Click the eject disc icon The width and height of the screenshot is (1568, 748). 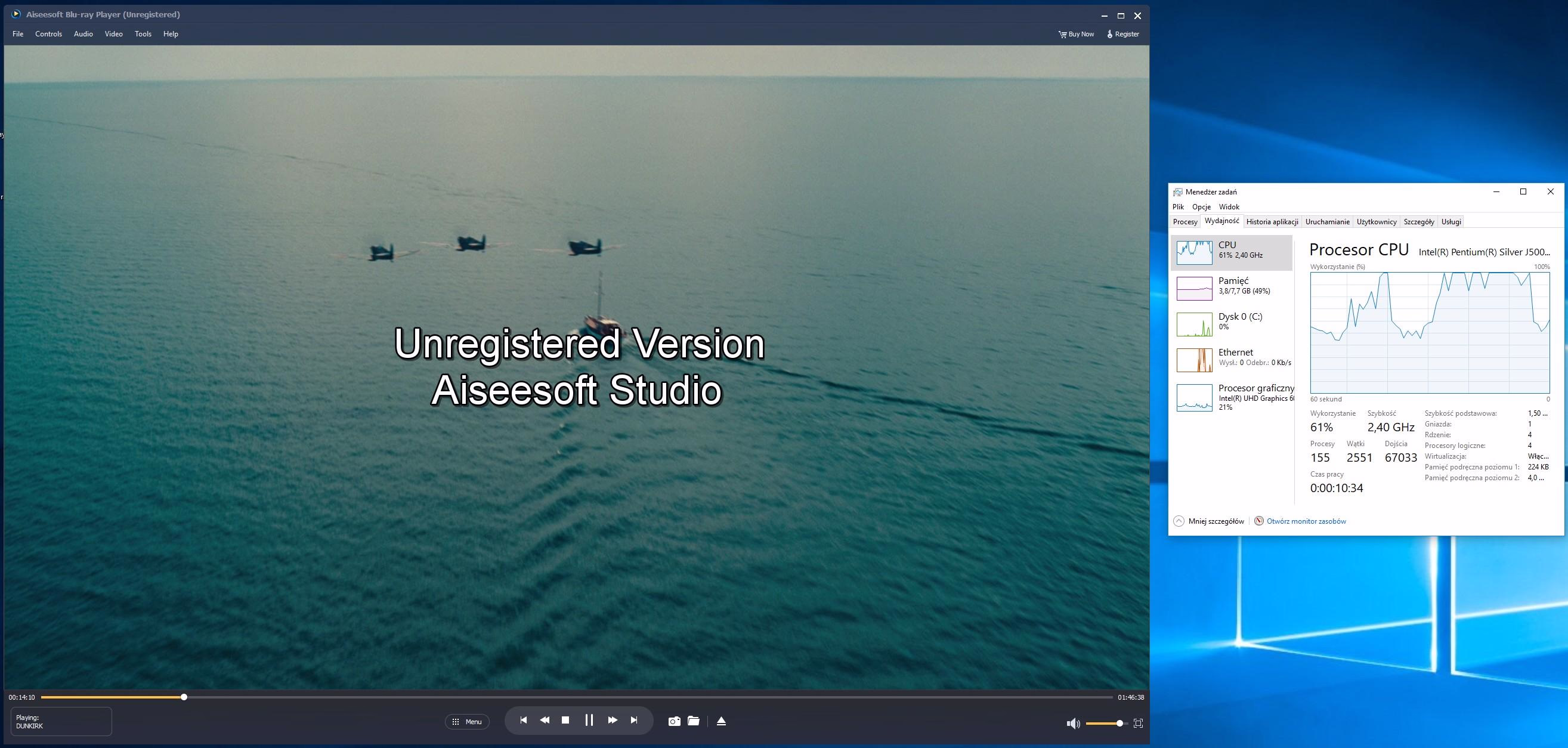point(721,721)
